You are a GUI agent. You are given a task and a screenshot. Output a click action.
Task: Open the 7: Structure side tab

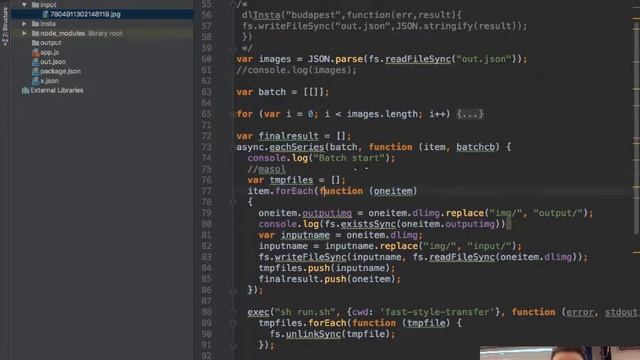(x=5, y=25)
